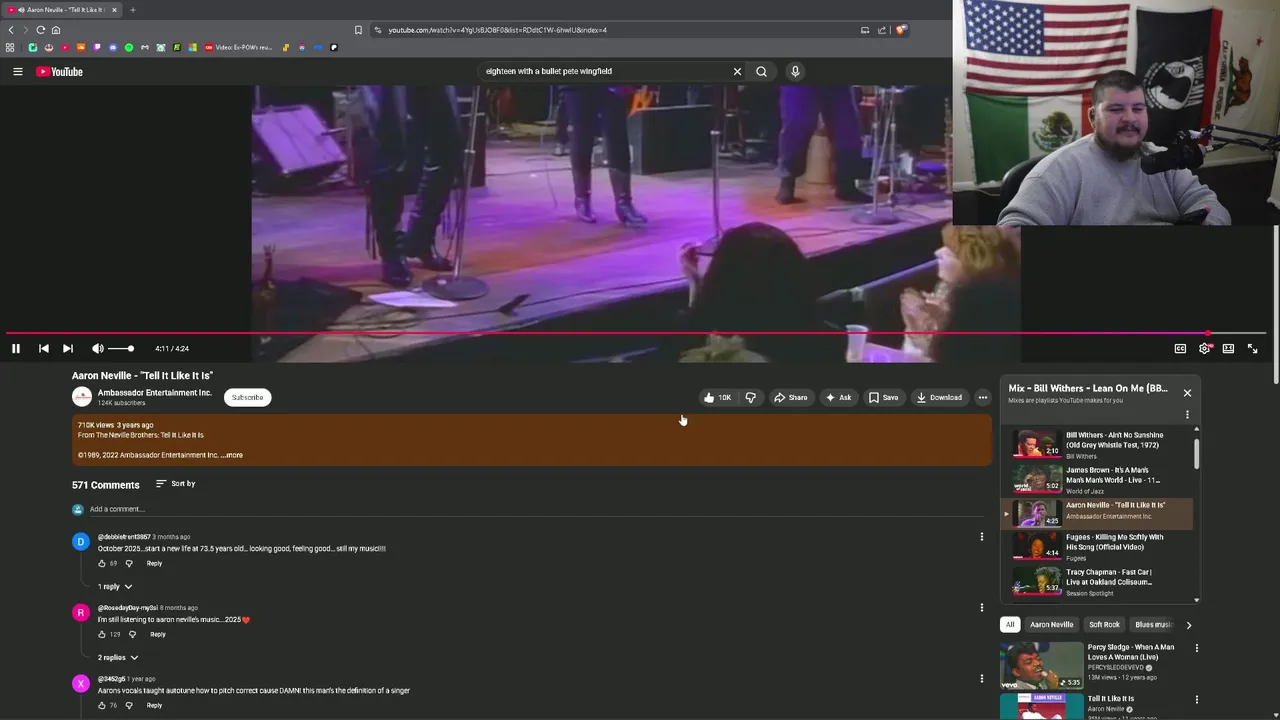1280x720 pixels.
Task: Open the player settings gear
Action: [x=1204, y=348]
